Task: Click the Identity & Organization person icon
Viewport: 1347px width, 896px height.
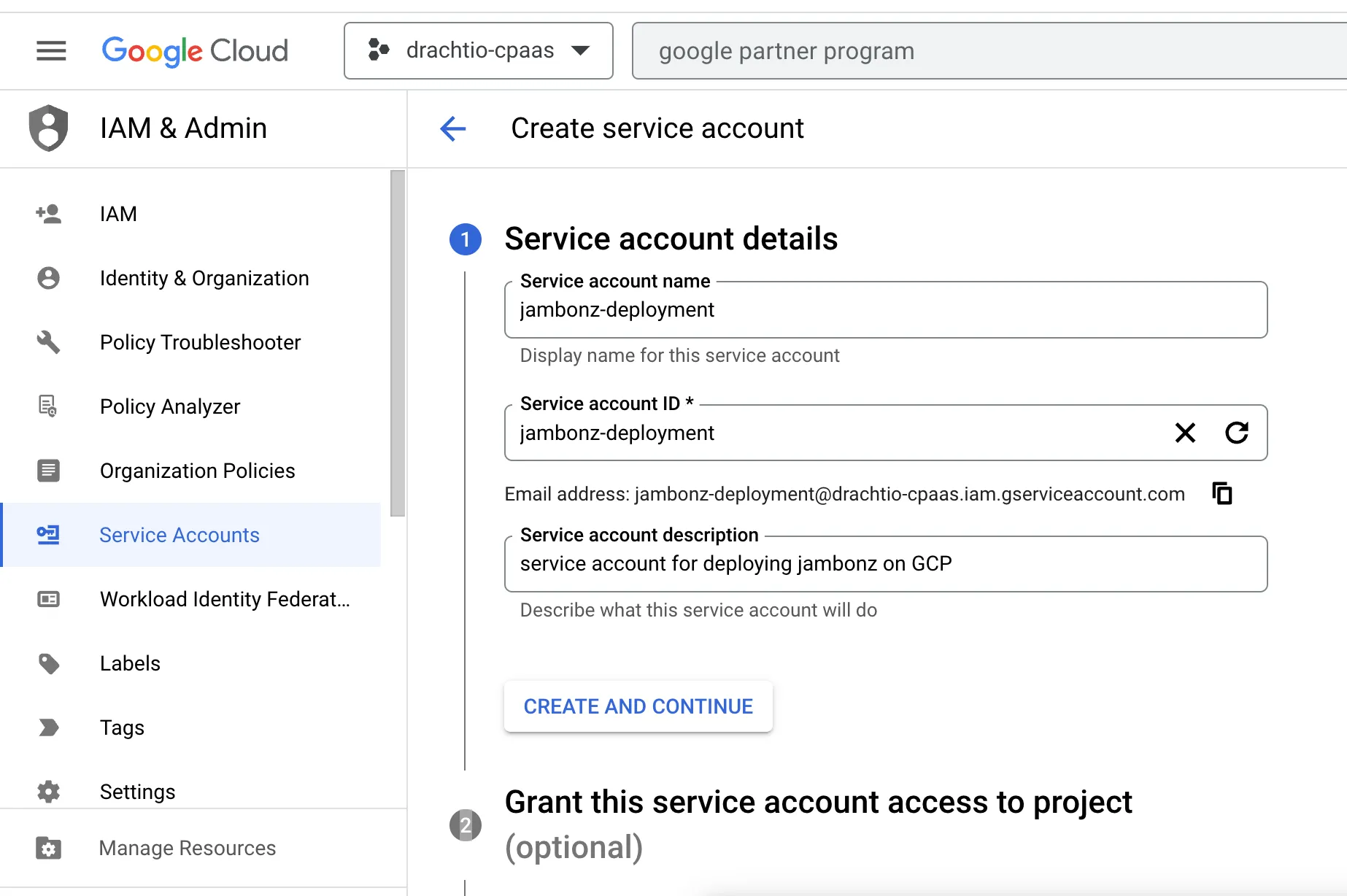Action: (x=48, y=278)
